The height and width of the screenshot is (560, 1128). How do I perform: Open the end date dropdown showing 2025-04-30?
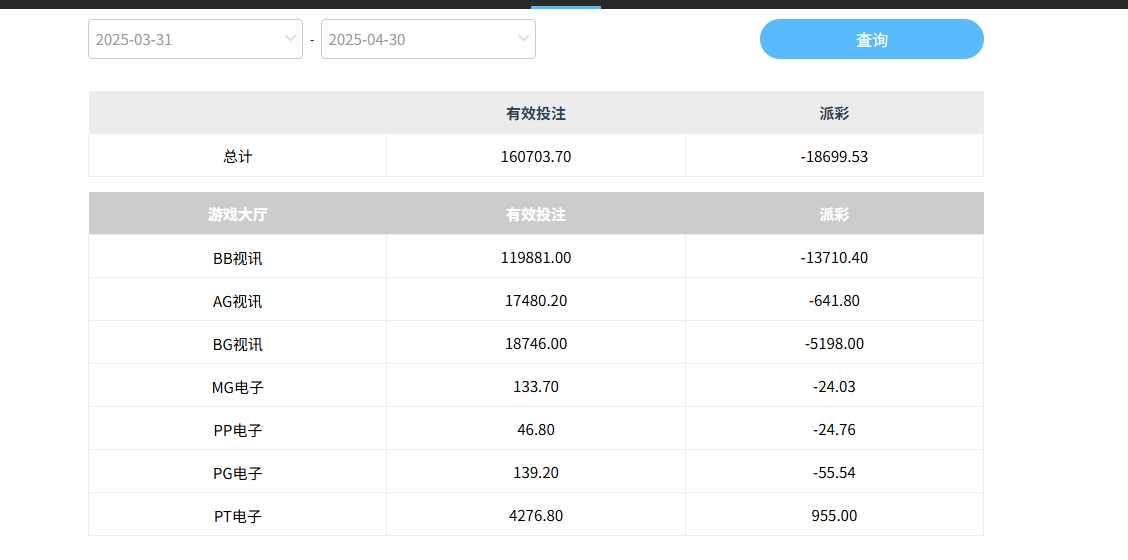point(428,40)
